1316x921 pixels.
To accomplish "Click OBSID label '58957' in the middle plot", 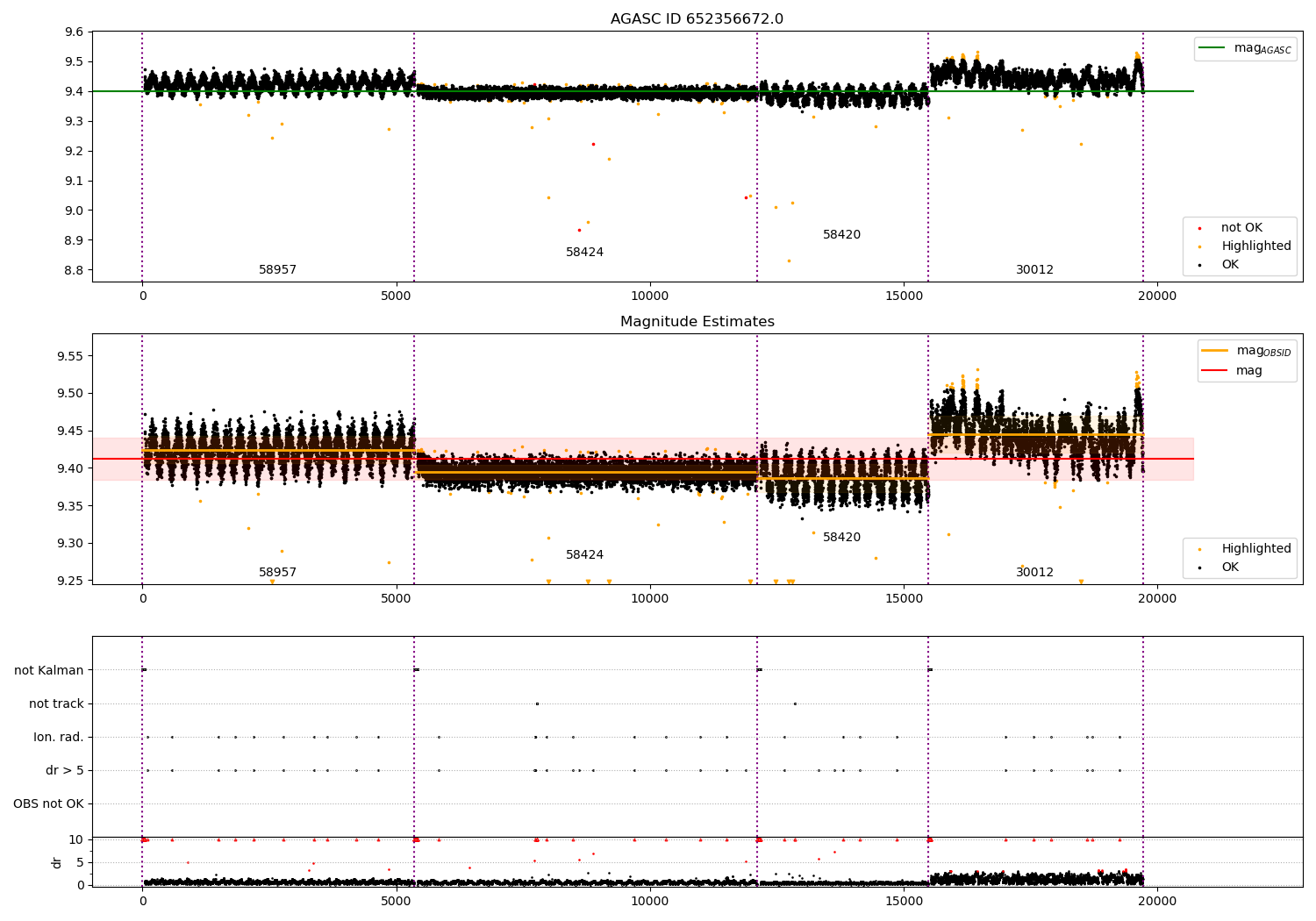I will click(277, 573).
